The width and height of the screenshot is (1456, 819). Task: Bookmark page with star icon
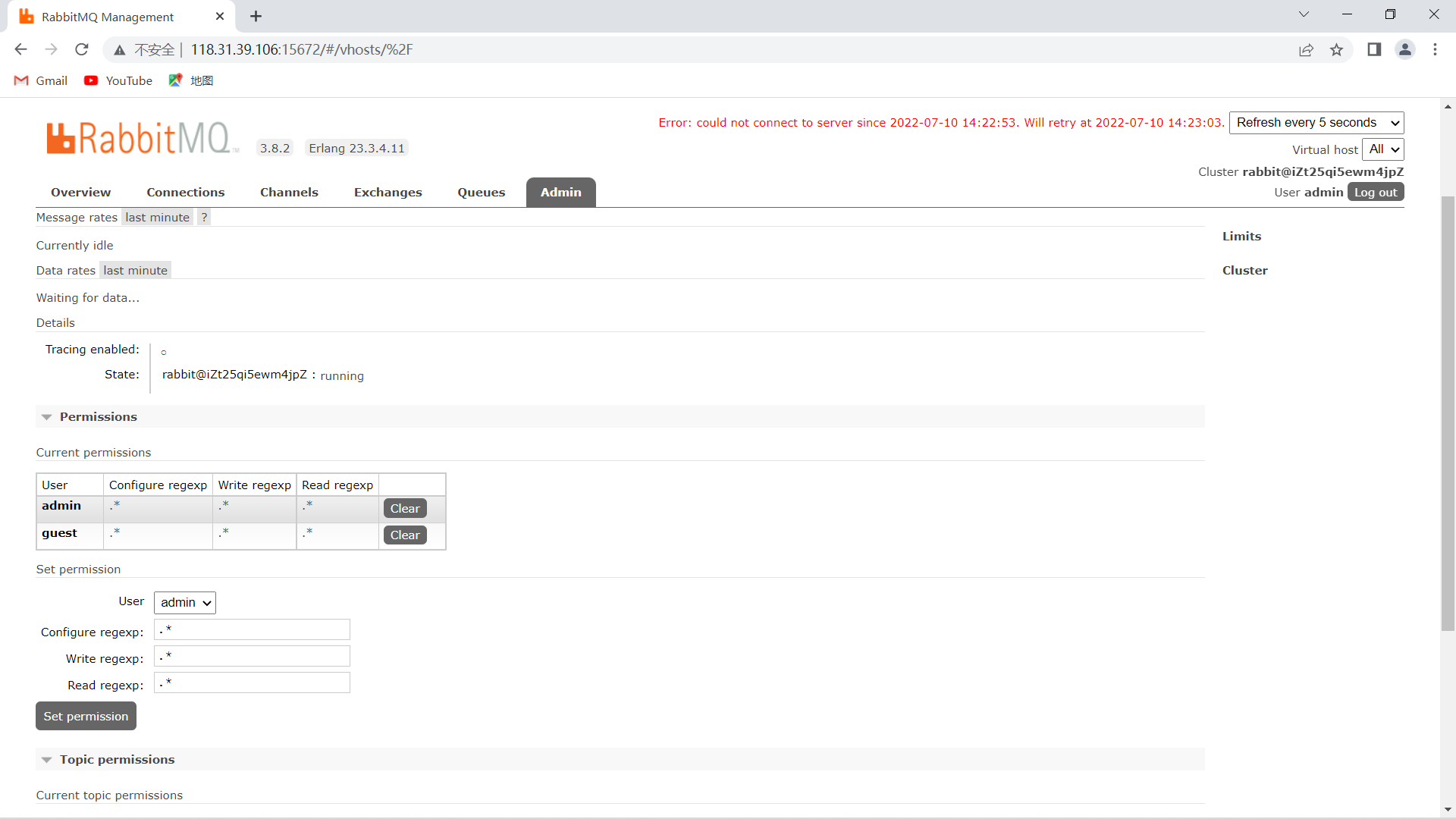pyautogui.click(x=1336, y=49)
